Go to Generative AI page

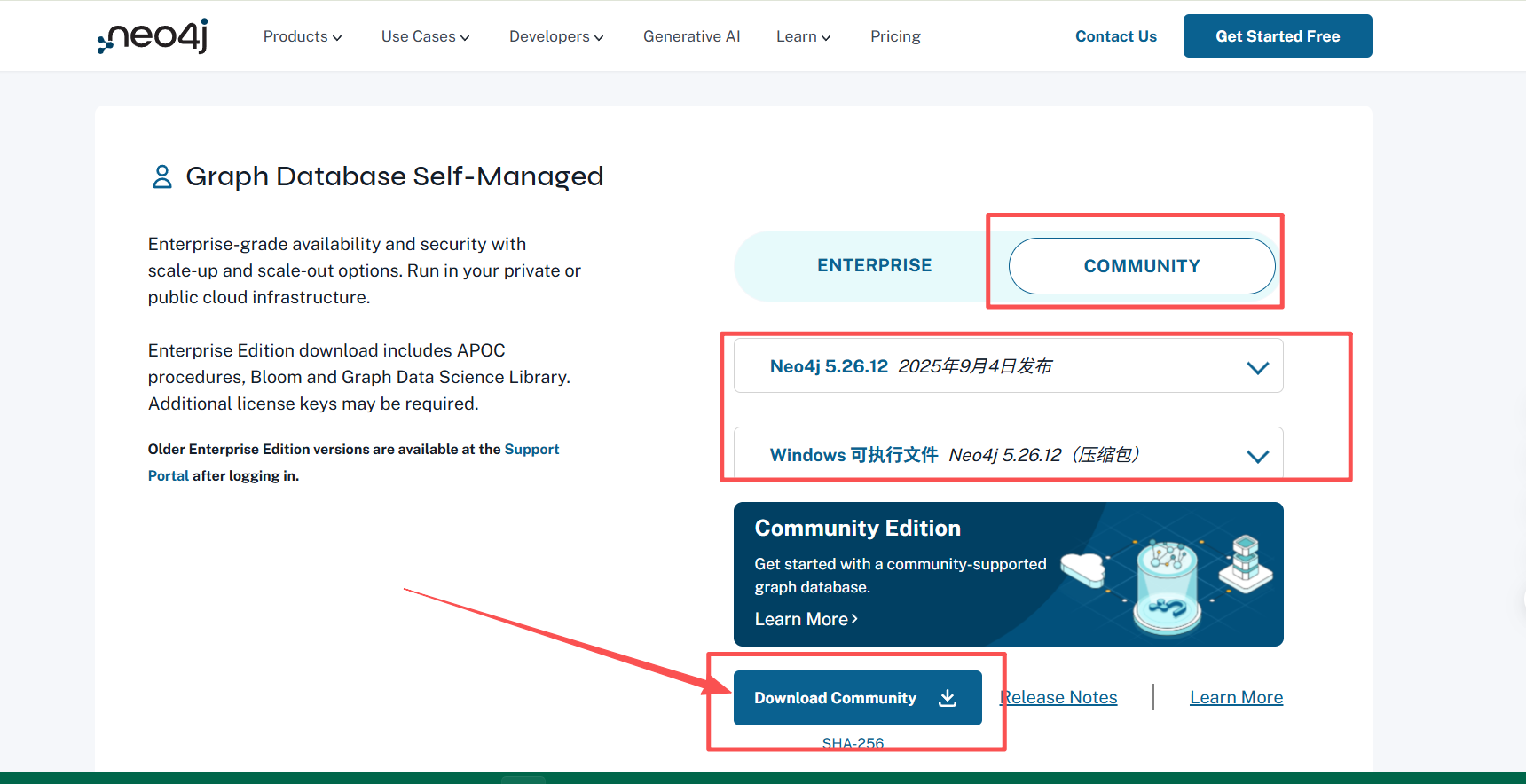pyautogui.click(x=691, y=36)
